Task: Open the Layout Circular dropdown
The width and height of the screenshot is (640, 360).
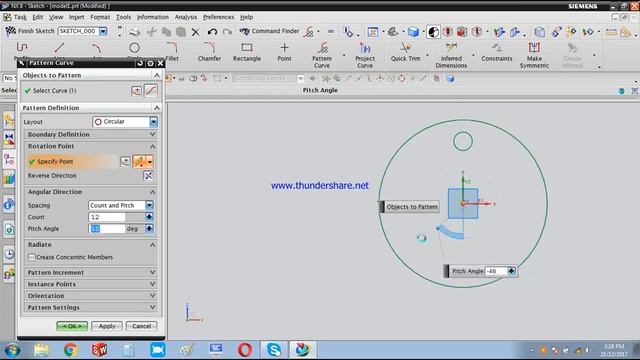Action: pyautogui.click(x=153, y=122)
